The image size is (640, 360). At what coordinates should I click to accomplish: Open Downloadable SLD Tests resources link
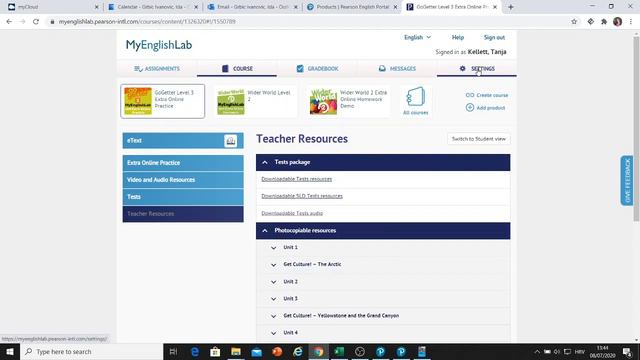[x=302, y=196]
